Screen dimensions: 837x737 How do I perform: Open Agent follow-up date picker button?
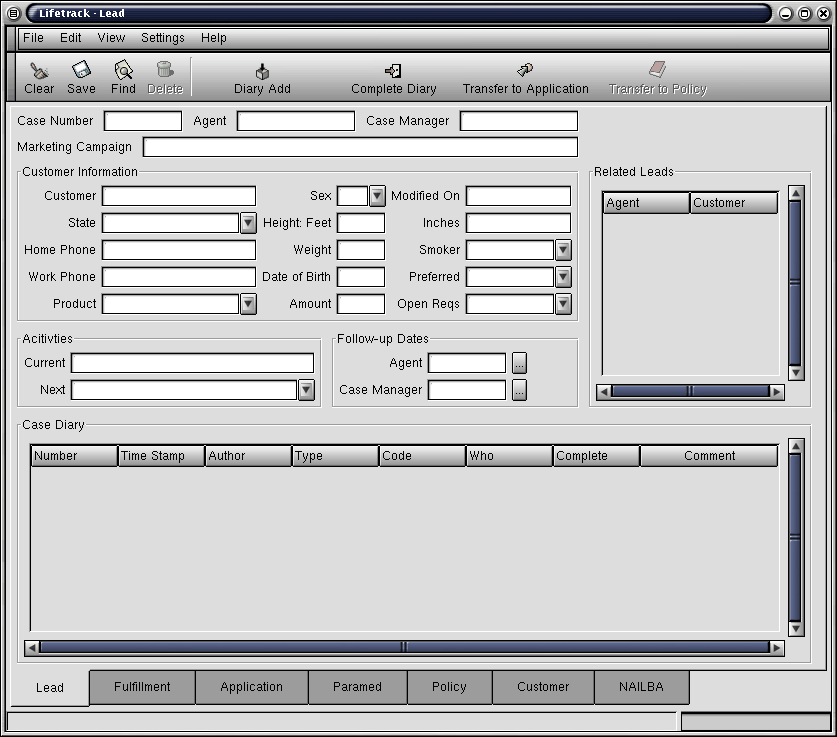[x=519, y=363]
